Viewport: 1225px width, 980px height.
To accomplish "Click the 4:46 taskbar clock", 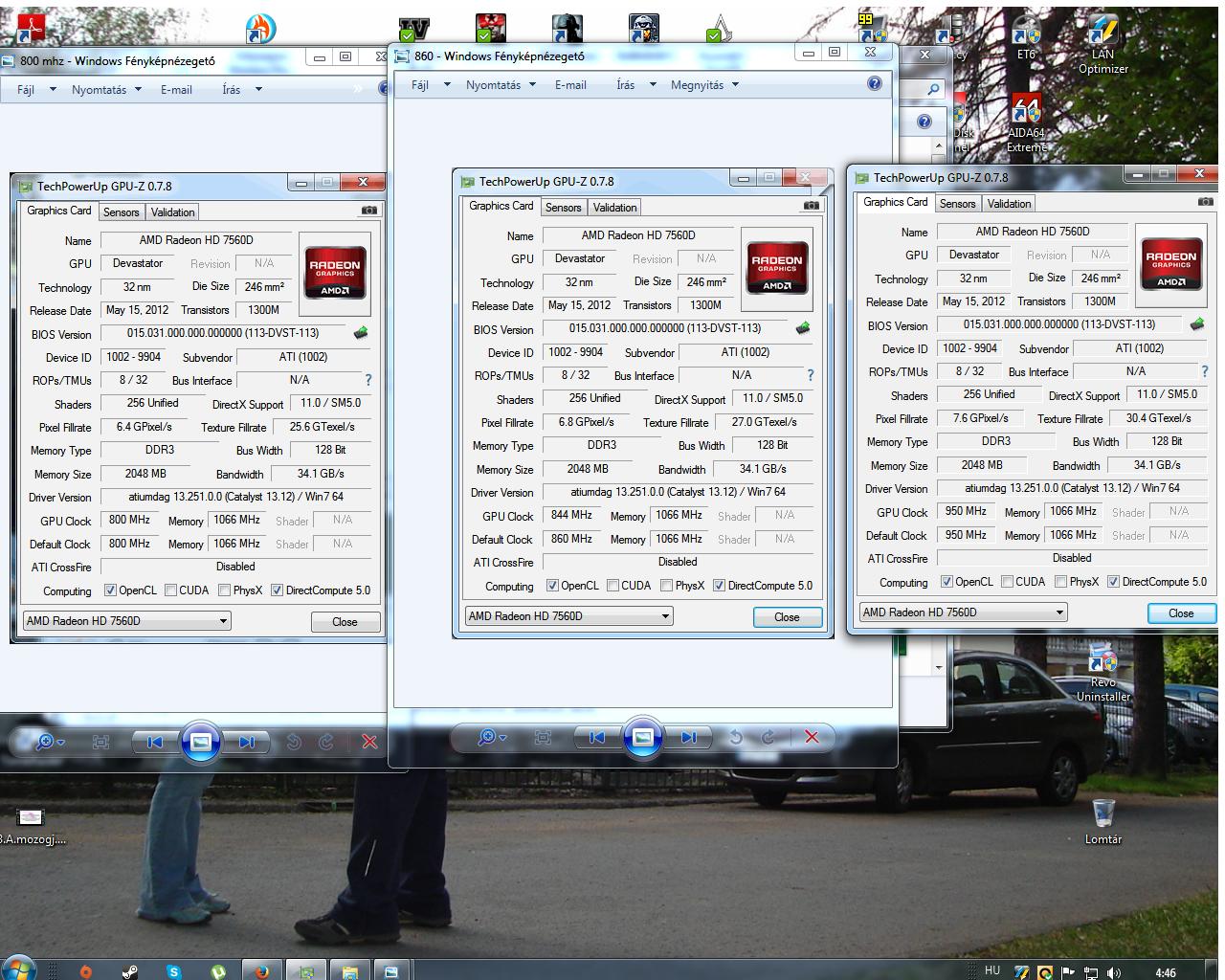I will (x=1165, y=972).
